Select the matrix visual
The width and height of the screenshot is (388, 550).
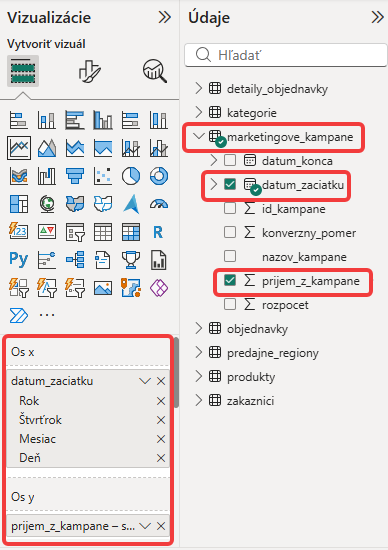coord(131,232)
